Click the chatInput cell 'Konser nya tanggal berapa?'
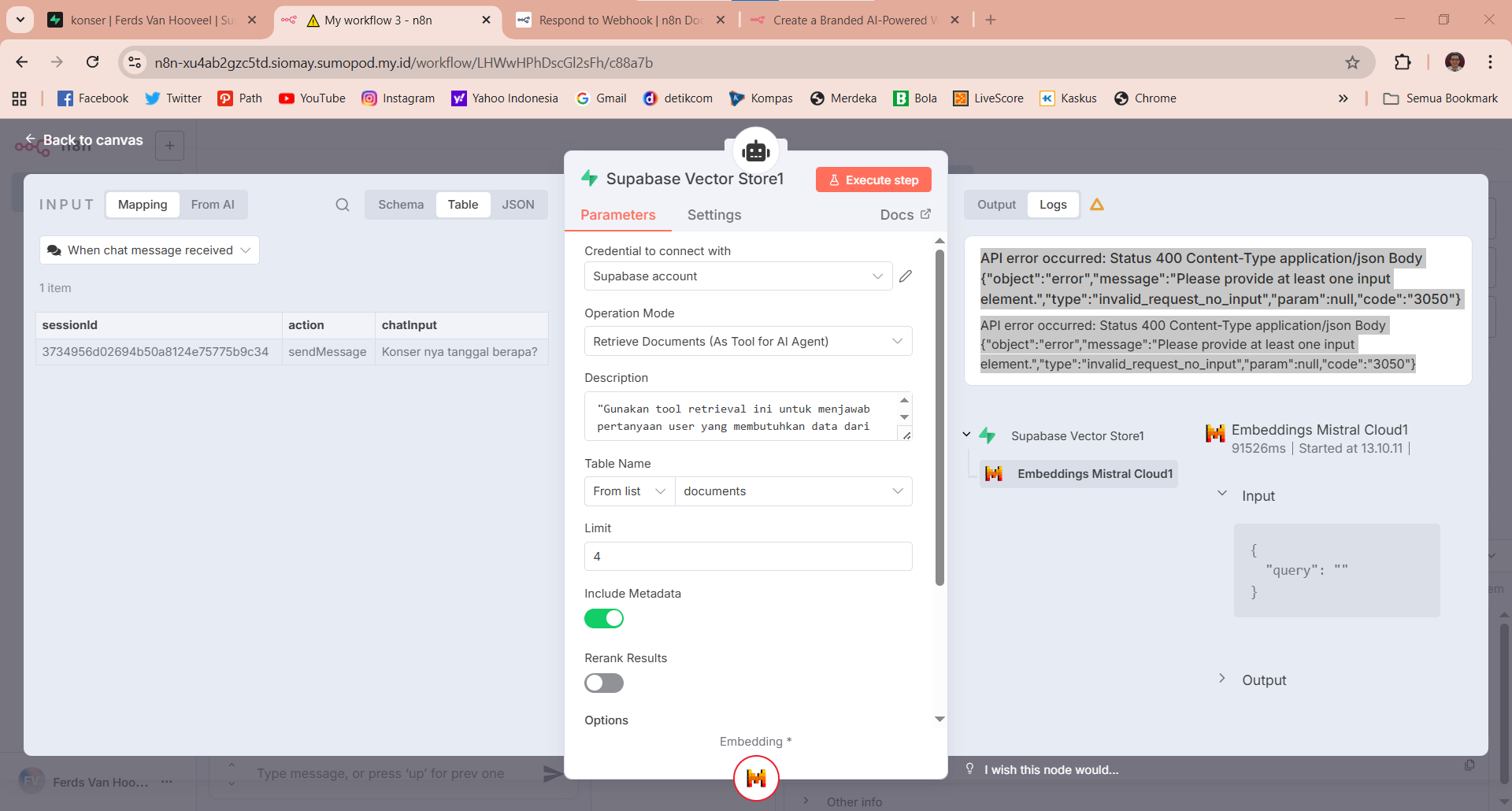This screenshot has height=811, width=1512. [x=460, y=352]
